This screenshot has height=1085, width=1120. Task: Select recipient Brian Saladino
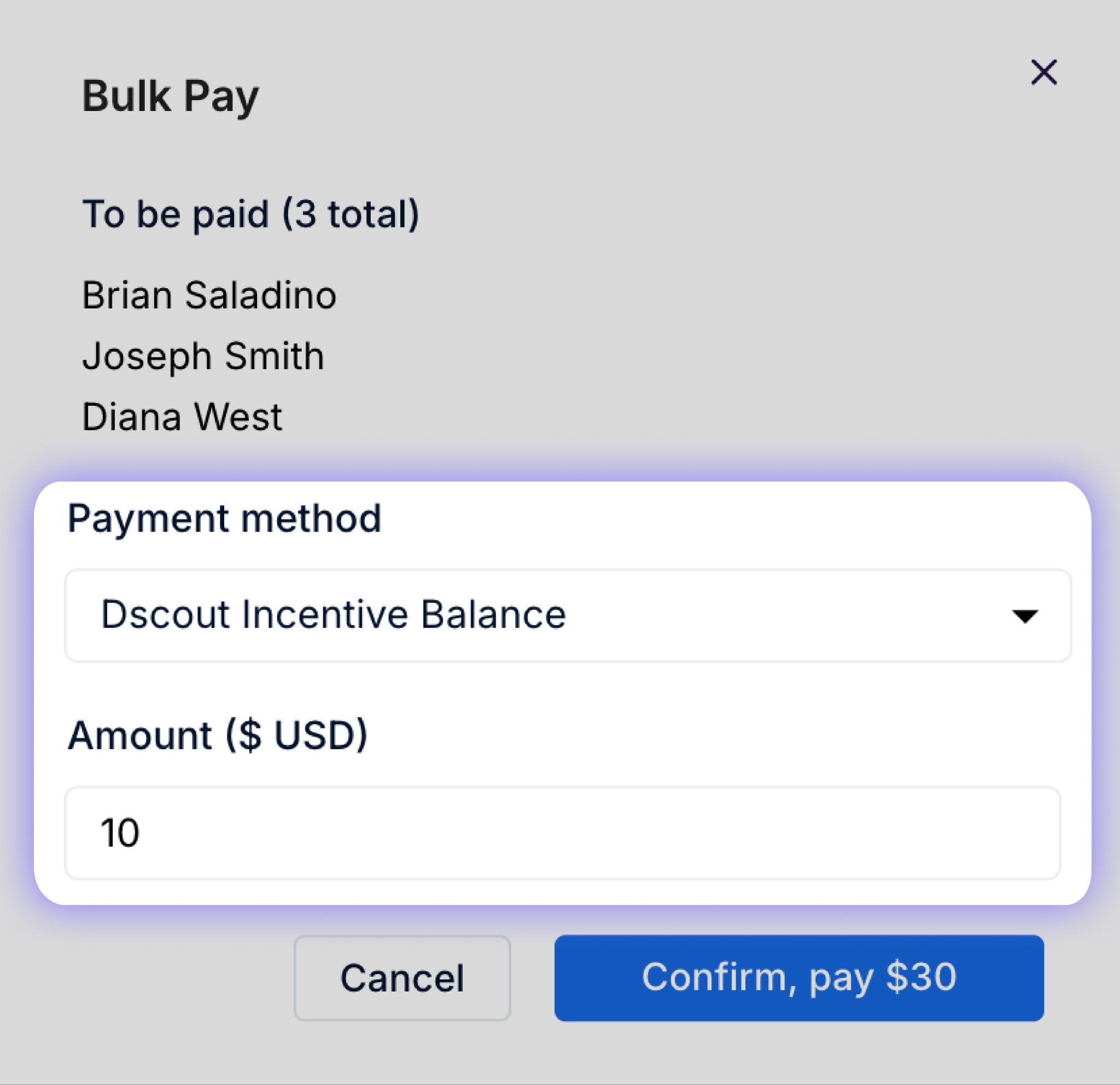(x=209, y=295)
